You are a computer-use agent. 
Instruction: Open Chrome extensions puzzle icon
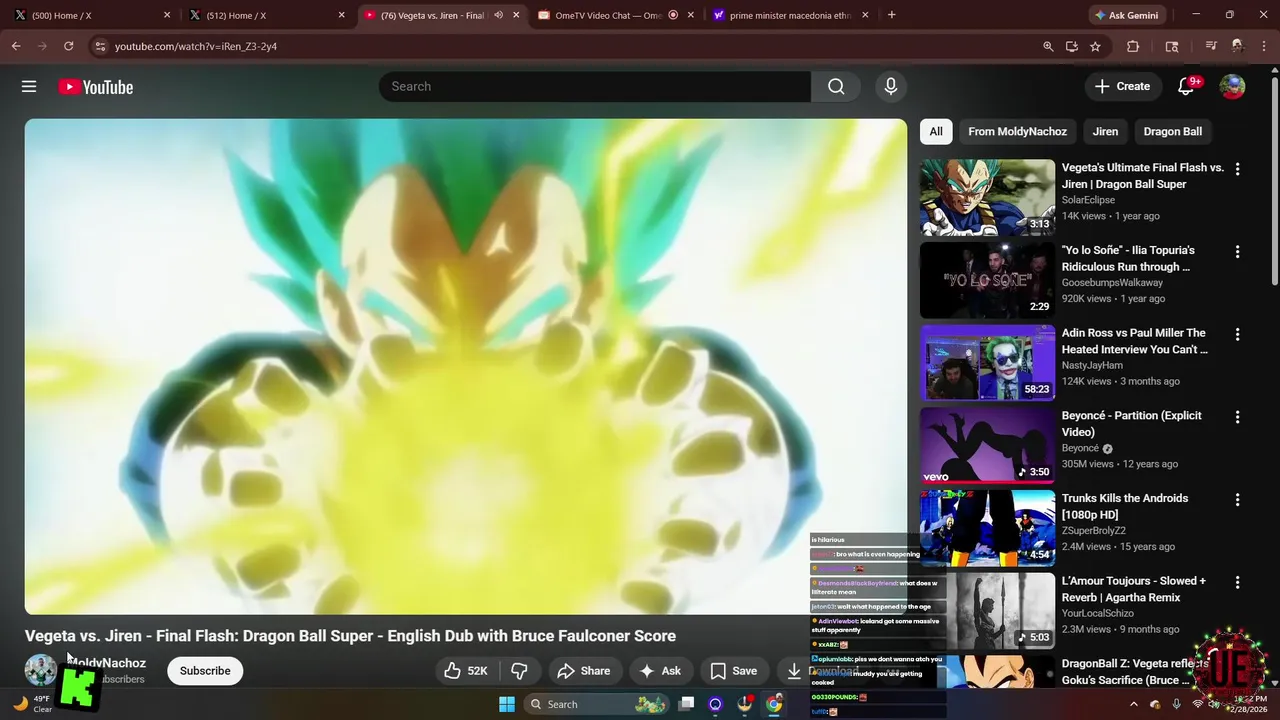tap(1133, 46)
